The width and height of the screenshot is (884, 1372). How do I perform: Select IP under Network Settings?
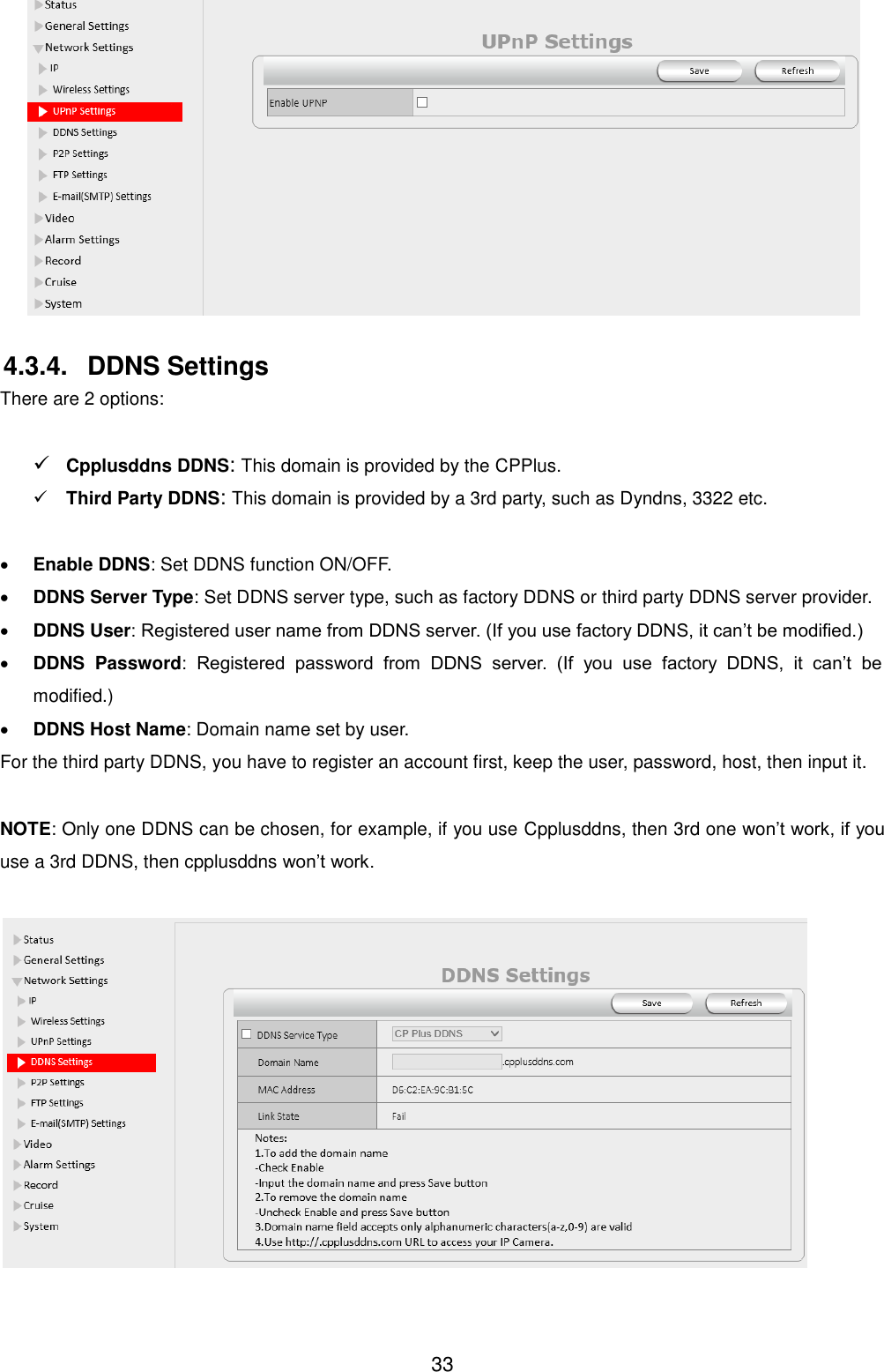(x=55, y=68)
